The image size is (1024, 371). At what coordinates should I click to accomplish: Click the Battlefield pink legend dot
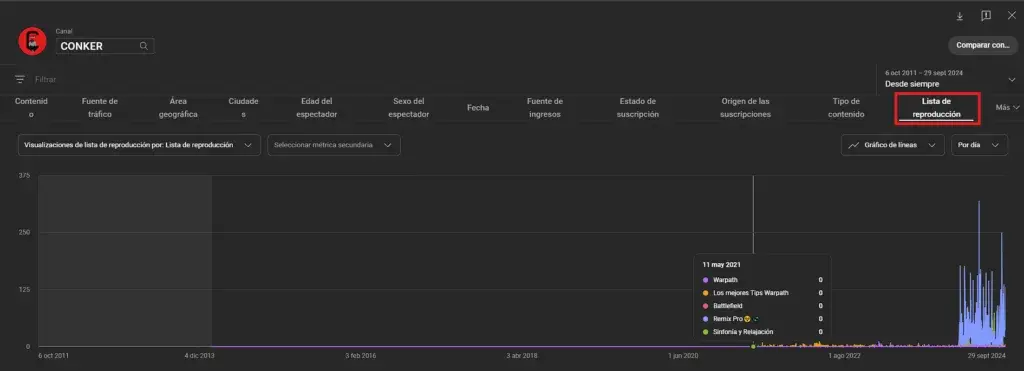click(705, 306)
